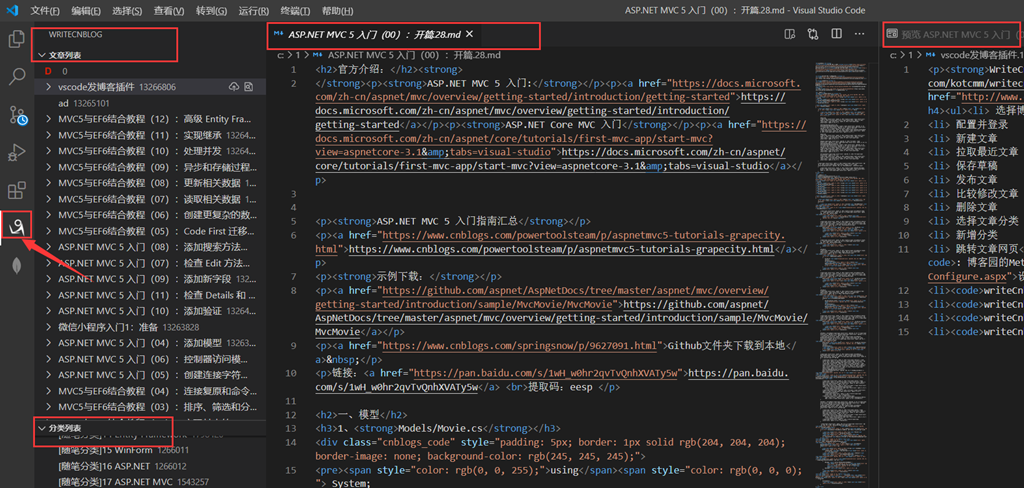Open the 转到(G) menu
Image resolution: width=1024 pixels, height=488 pixels.
(x=212, y=10)
